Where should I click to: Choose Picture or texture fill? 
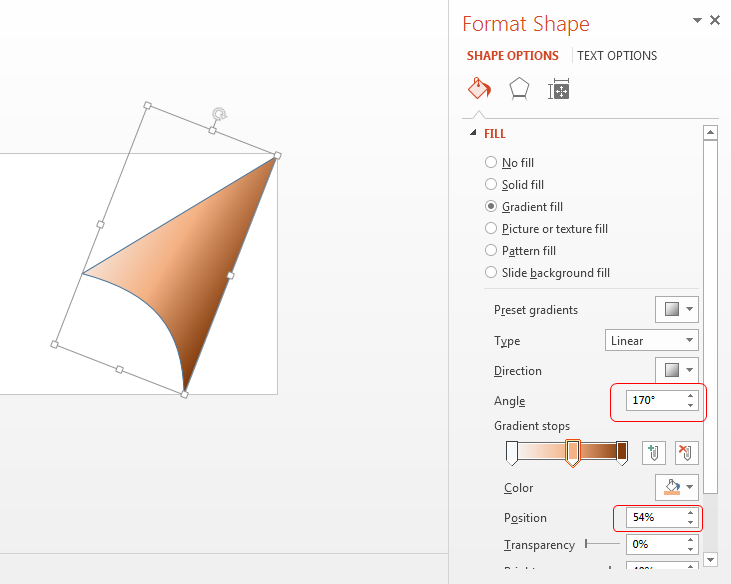coord(546,228)
